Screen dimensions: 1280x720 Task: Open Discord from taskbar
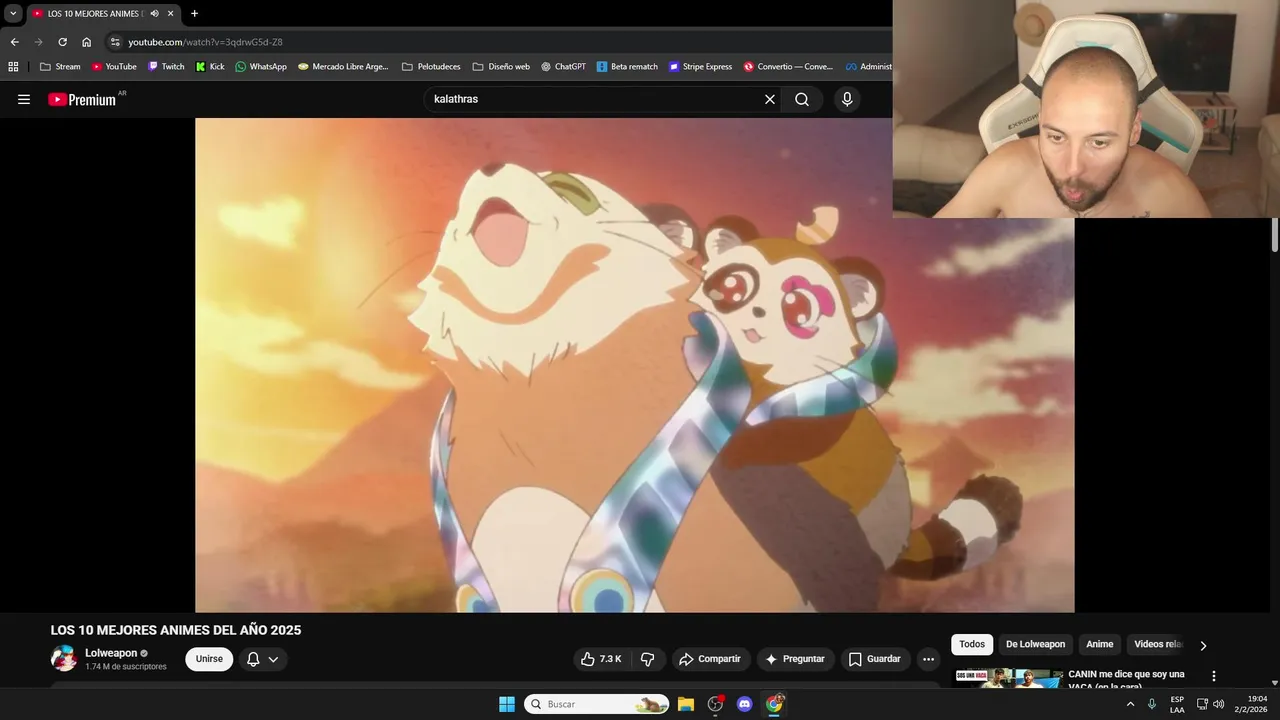(x=744, y=704)
